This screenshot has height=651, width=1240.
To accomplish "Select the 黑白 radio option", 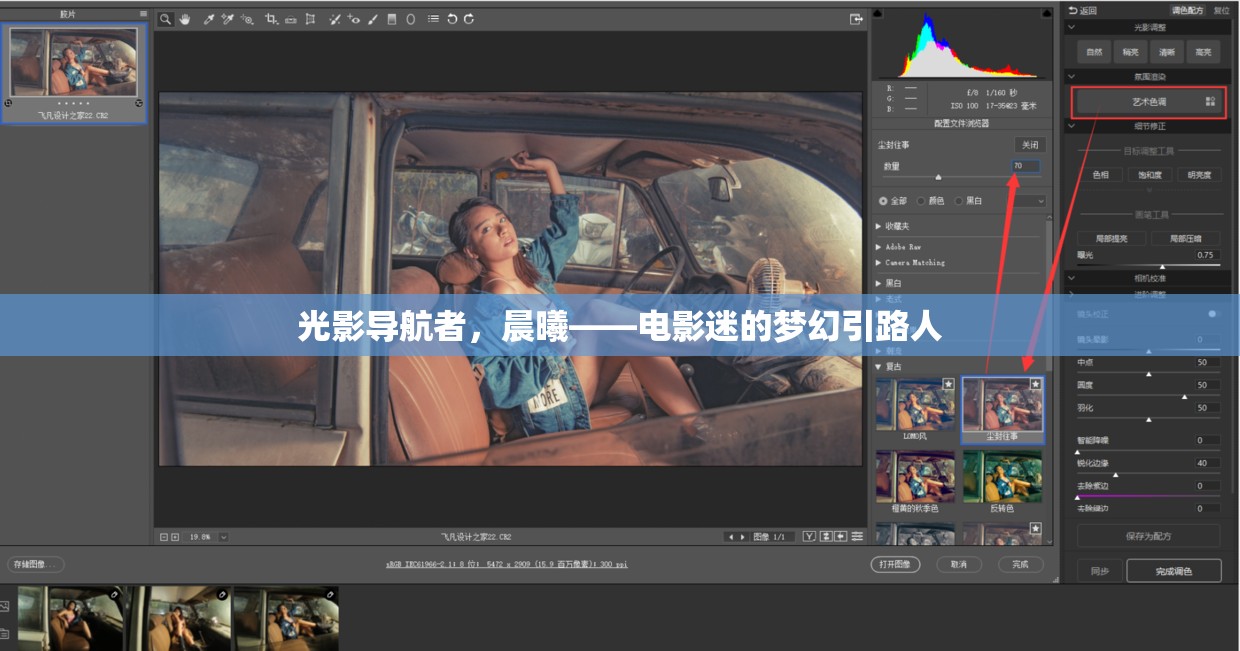I will click(958, 201).
